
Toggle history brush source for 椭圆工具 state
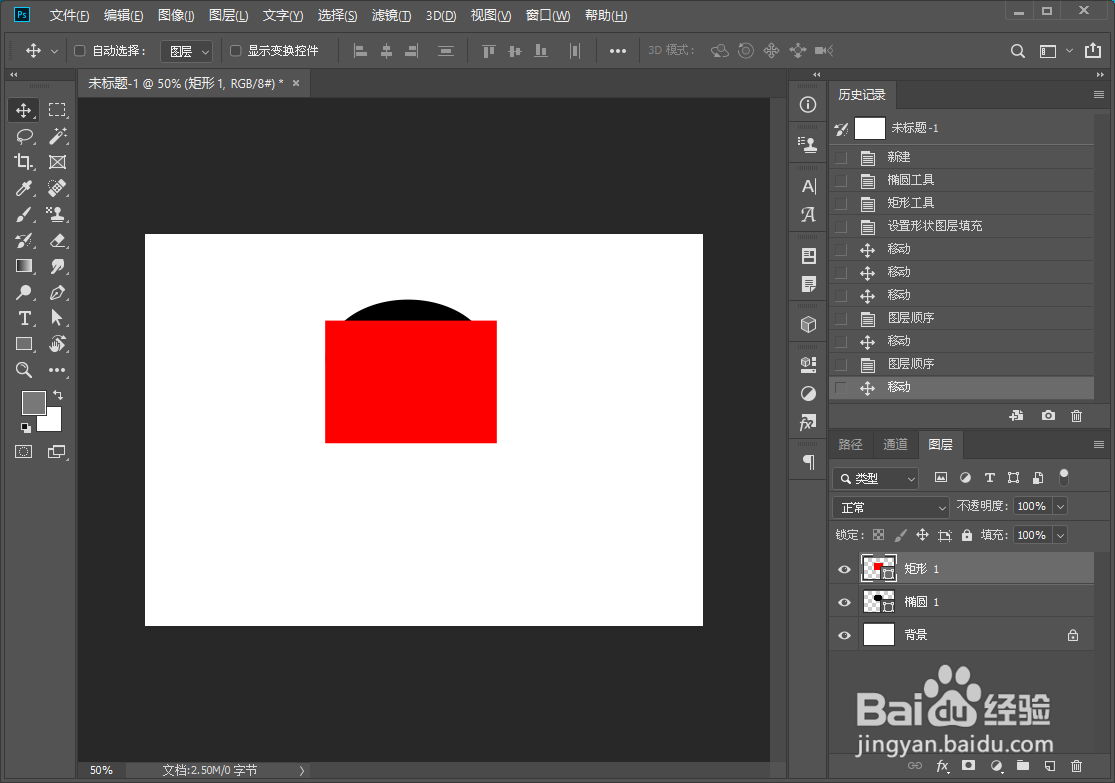pyautogui.click(x=841, y=181)
